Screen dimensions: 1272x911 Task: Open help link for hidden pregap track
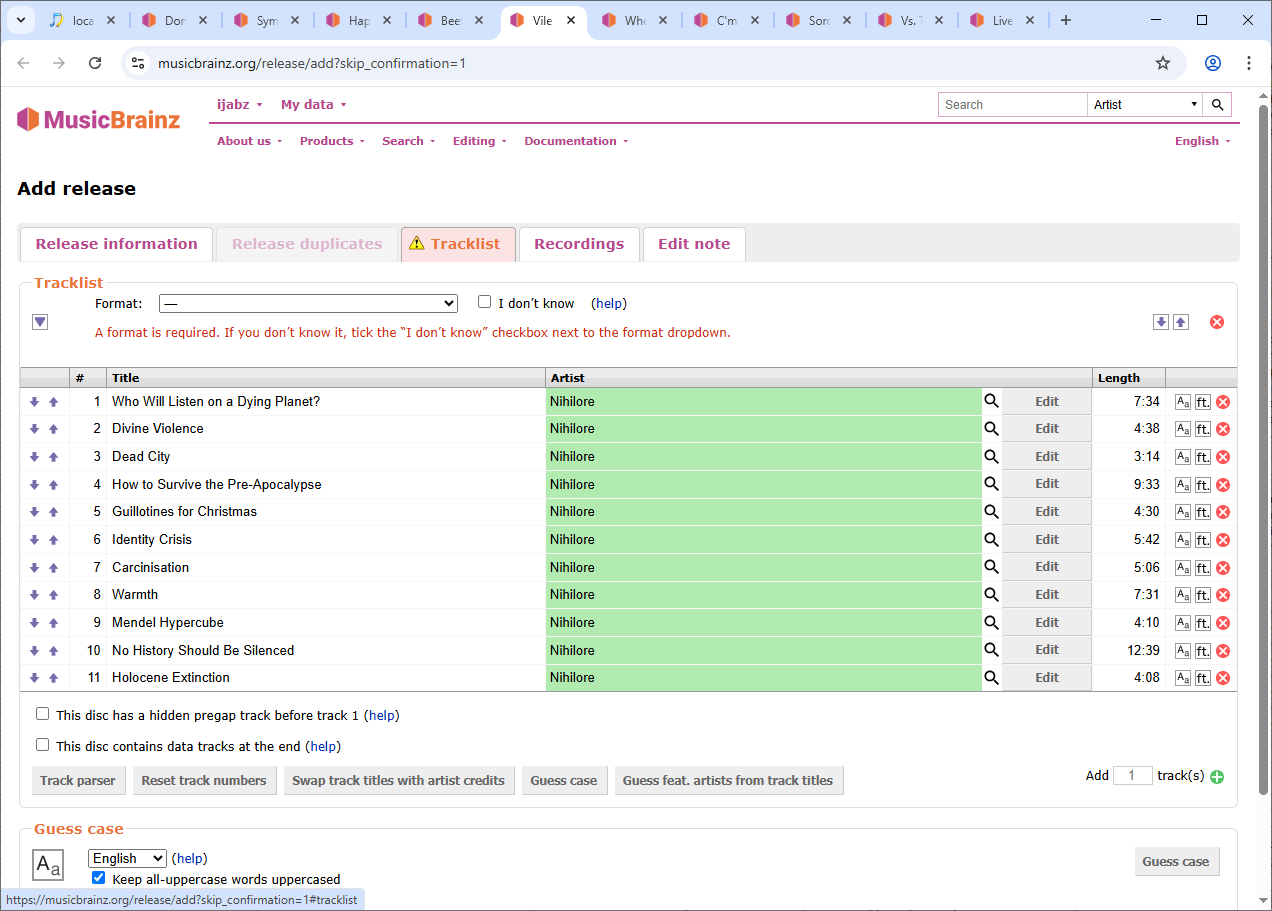point(383,716)
